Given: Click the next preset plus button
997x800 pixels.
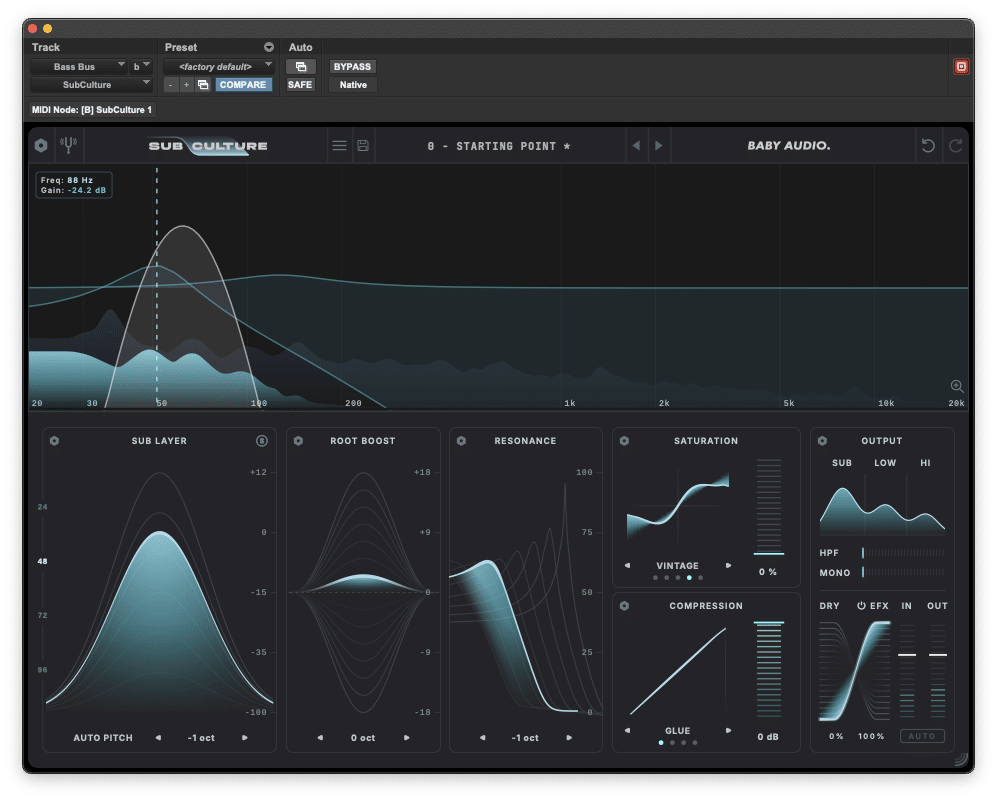Looking at the screenshot, I should click(186, 85).
